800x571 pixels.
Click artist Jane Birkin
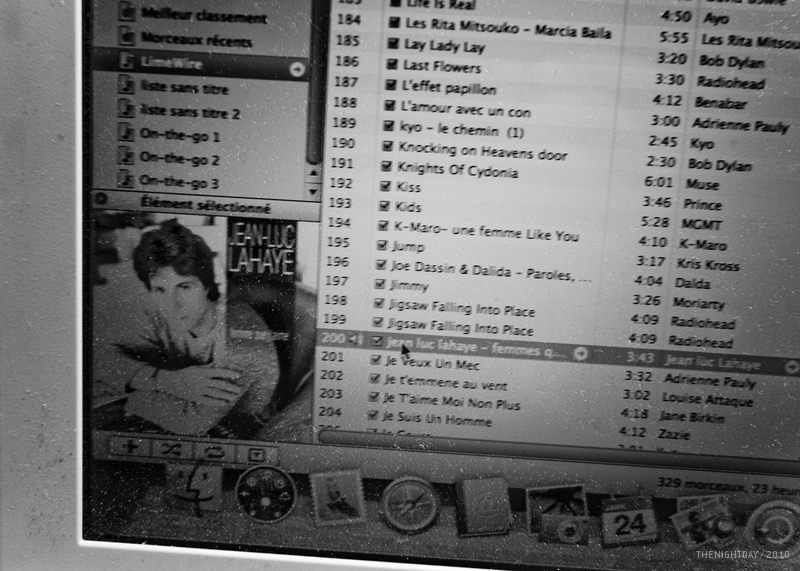coord(692,417)
